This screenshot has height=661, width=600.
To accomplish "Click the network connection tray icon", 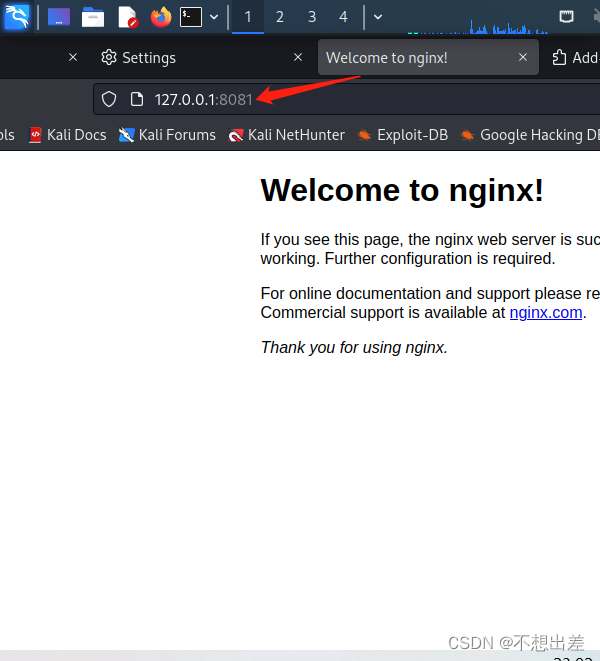I will 566,16.
